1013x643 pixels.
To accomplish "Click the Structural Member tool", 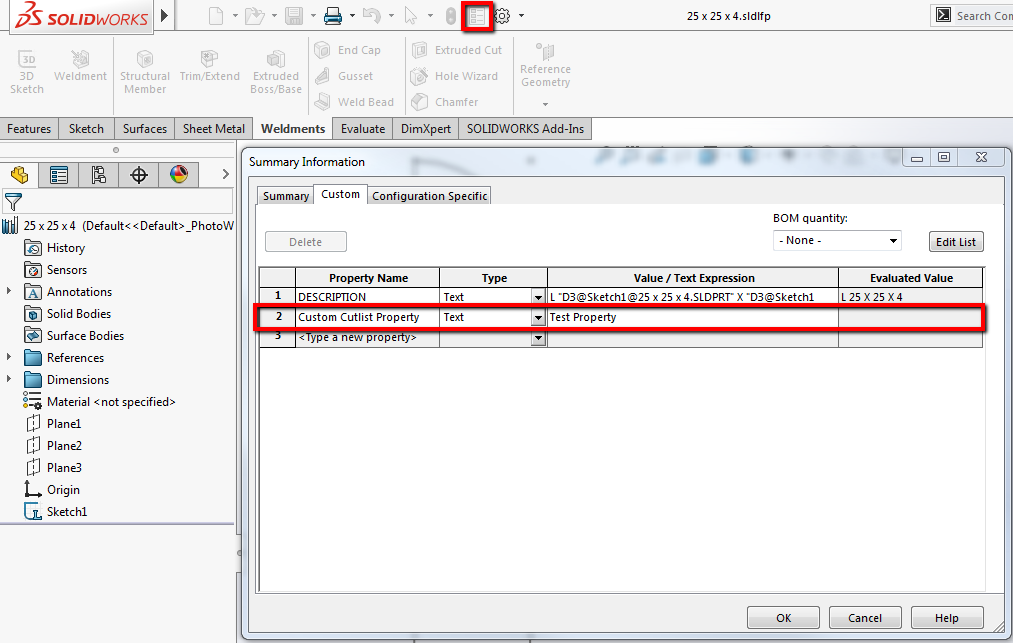I will coord(145,72).
